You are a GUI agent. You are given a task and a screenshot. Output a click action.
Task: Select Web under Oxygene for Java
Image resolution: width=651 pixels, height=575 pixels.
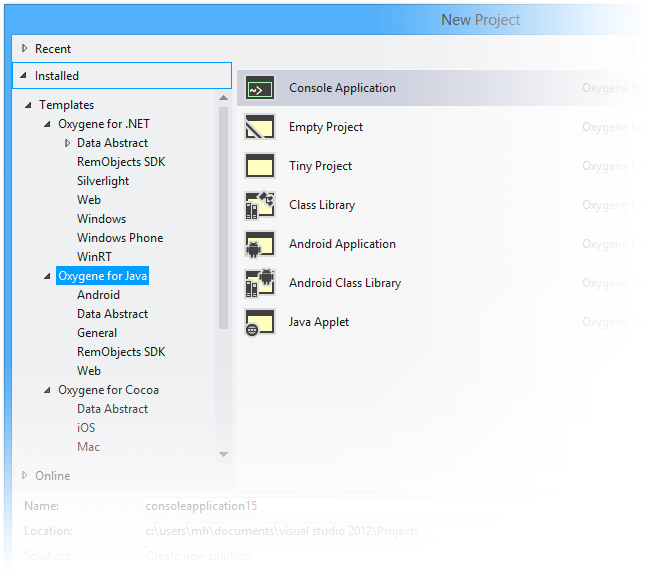click(89, 371)
